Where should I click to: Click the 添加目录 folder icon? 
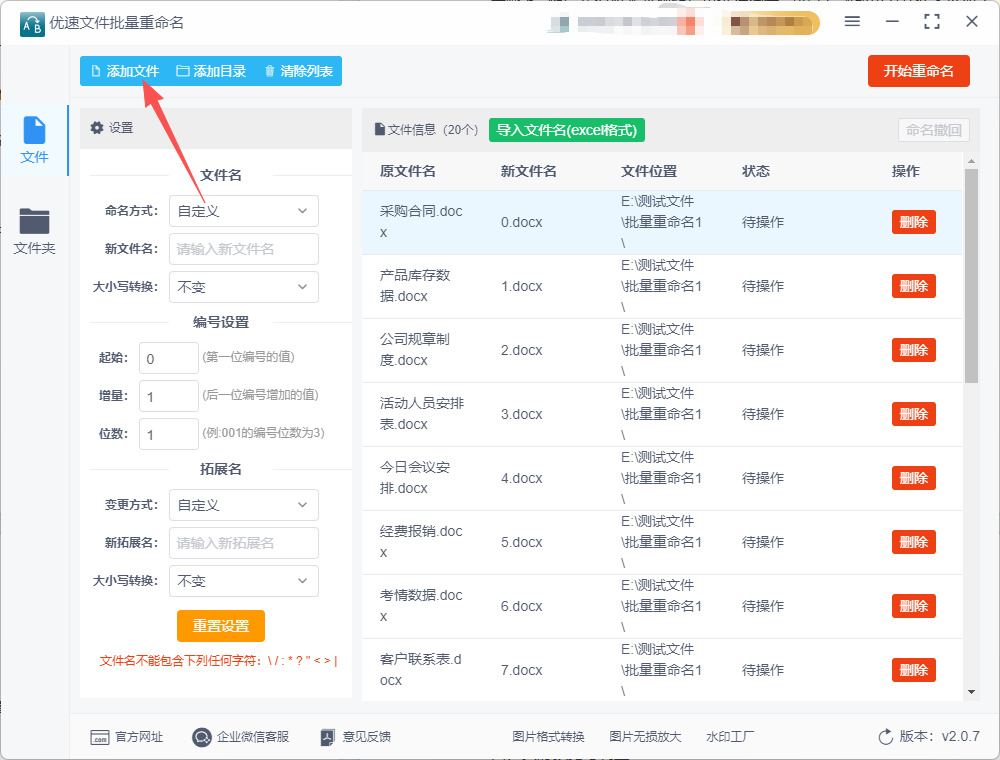coord(183,71)
